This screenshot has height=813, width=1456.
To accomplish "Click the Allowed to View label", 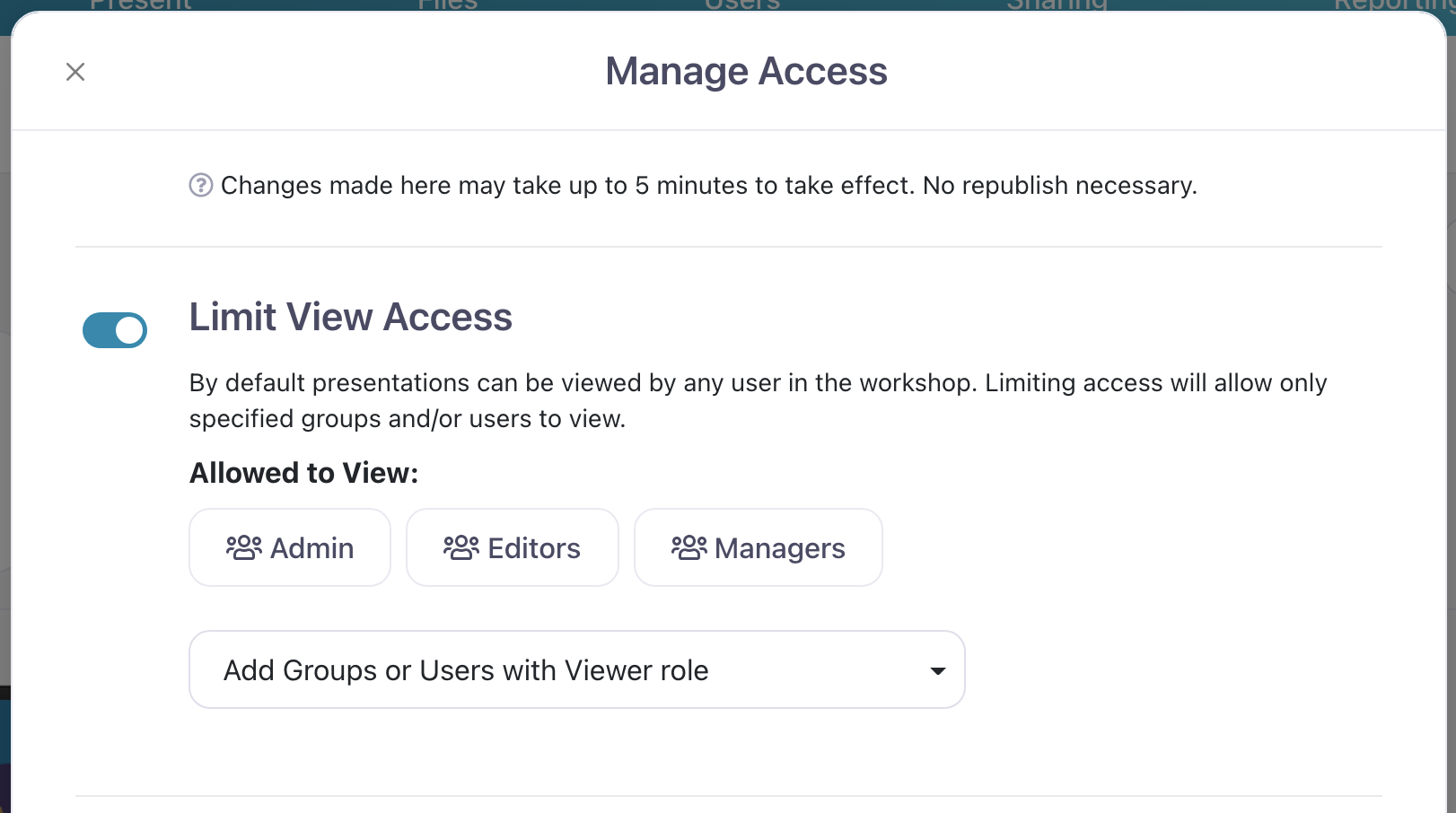I will coord(303,473).
